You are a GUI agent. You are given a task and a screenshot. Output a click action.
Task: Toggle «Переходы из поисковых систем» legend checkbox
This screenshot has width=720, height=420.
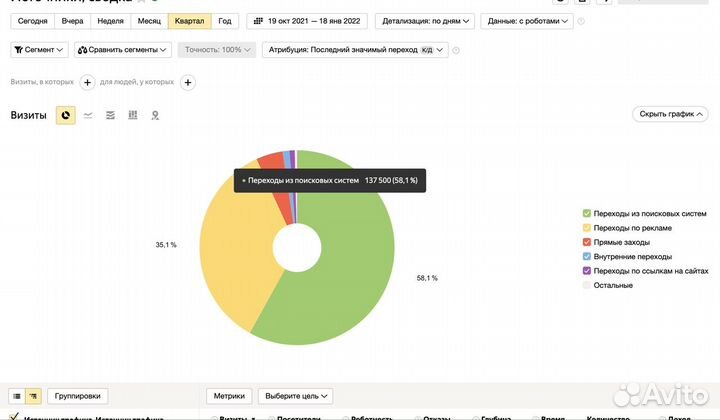587,213
